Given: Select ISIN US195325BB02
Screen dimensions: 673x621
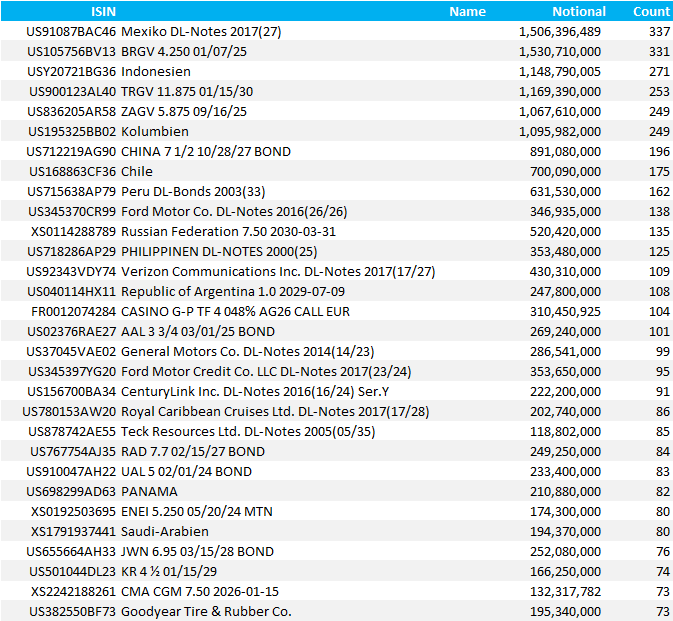Looking at the screenshot, I should click(72, 132).
